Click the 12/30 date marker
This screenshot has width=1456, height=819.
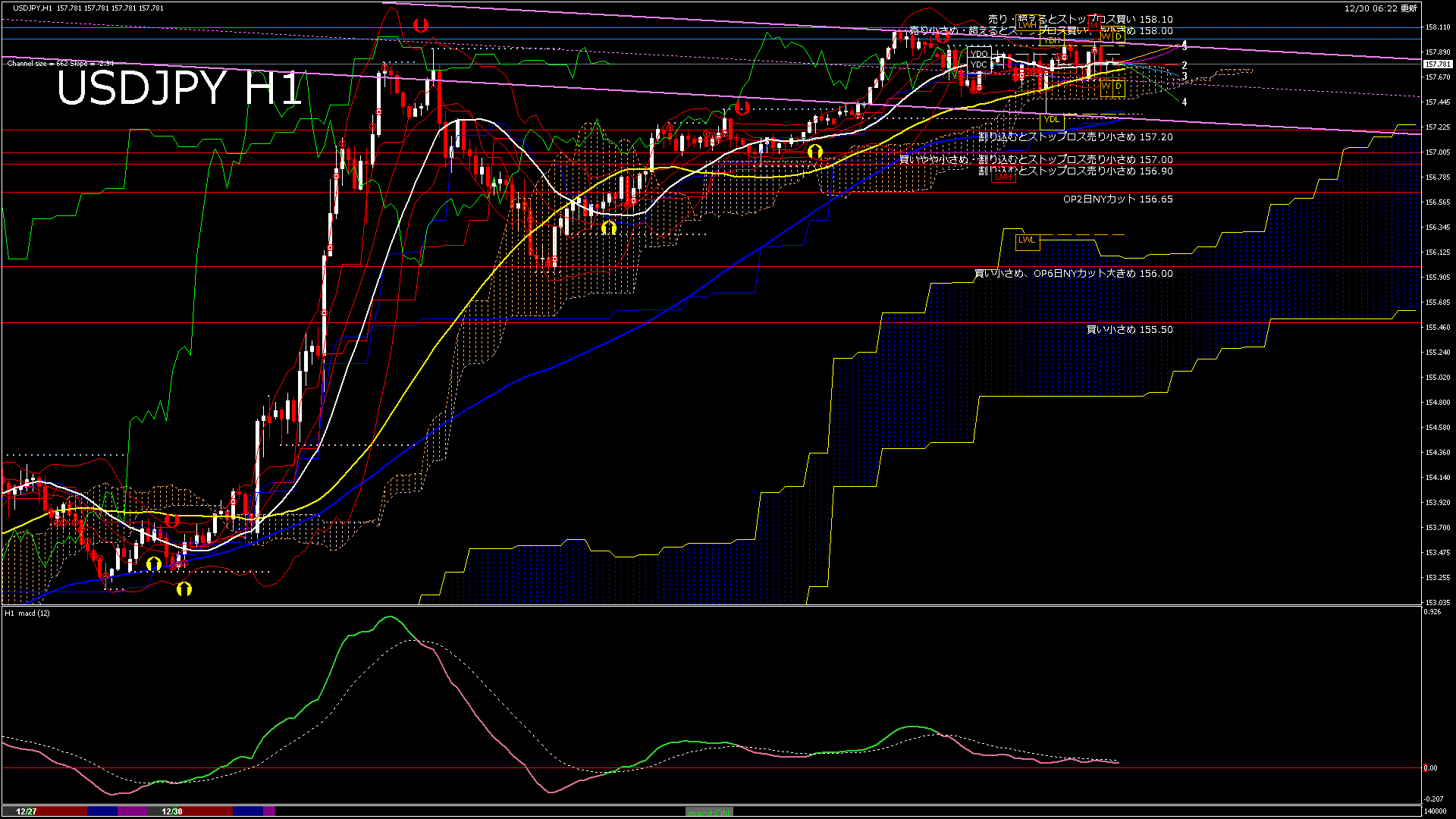pyautogui.click(x=172, y=811)
